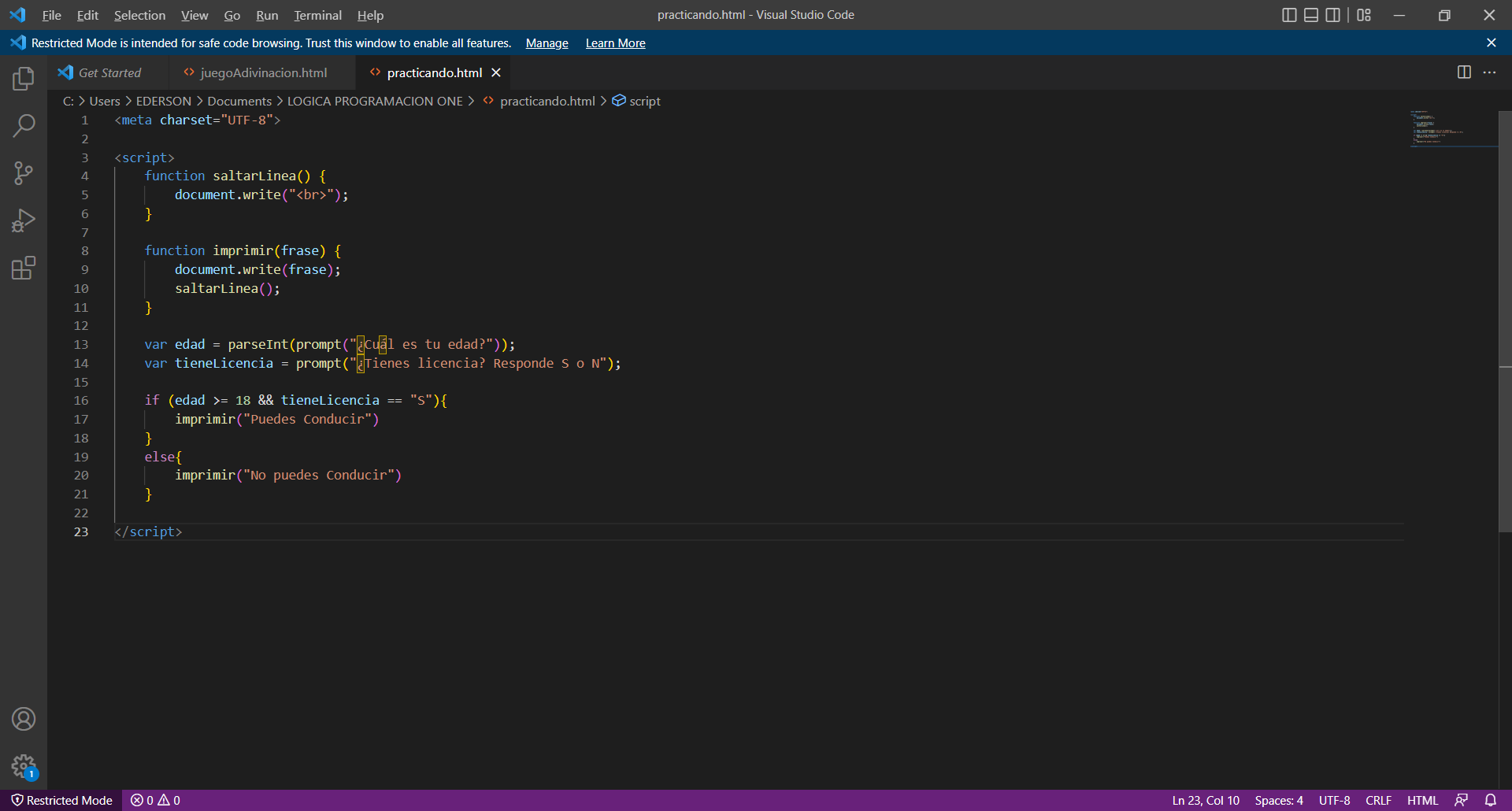
Task: Change end of line sequence CRLF
Action: [1378, 800]
